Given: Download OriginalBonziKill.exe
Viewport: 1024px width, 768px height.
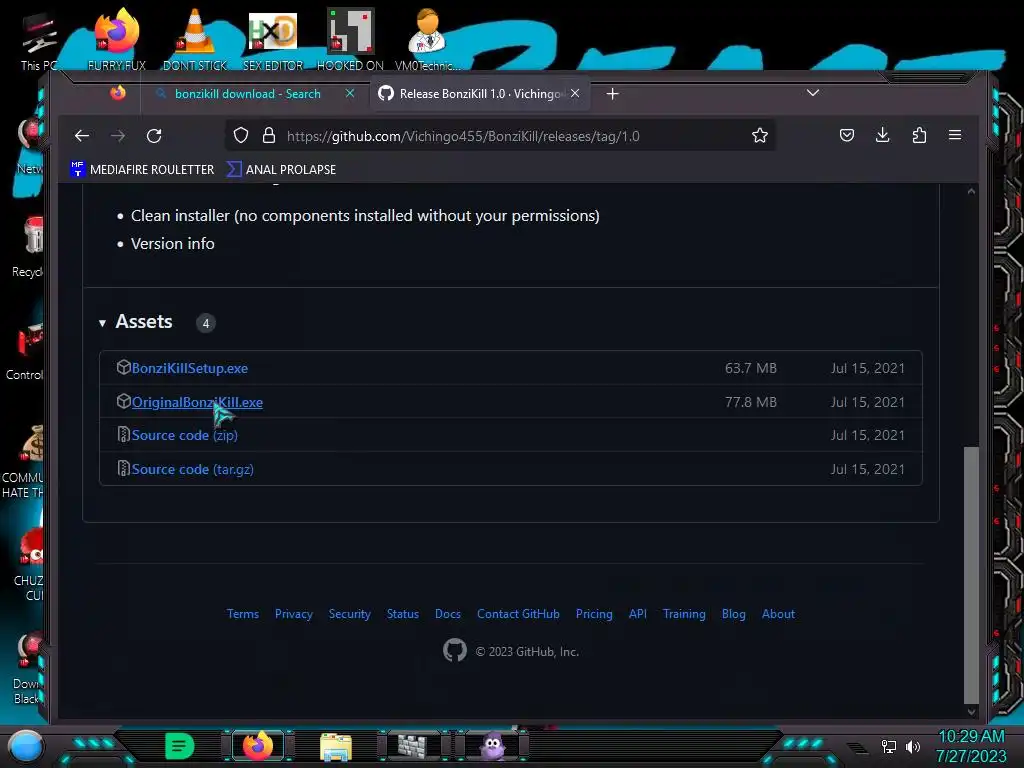Looking at the screenshot, I should tap(197, 402).
